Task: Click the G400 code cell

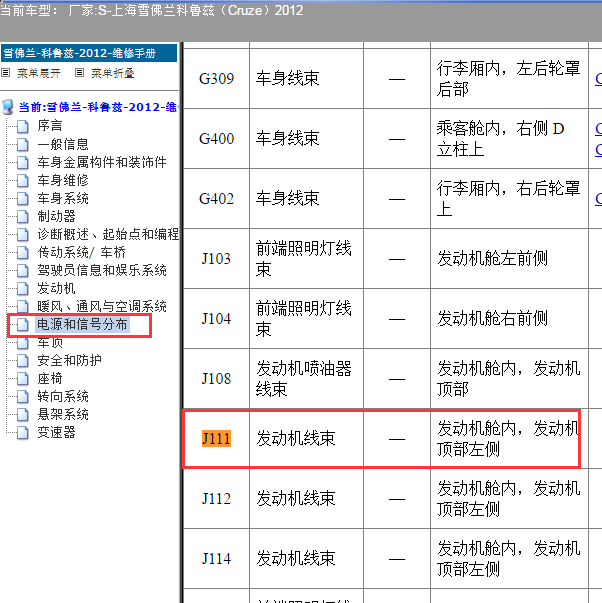Action: click(x=216, y=138)
